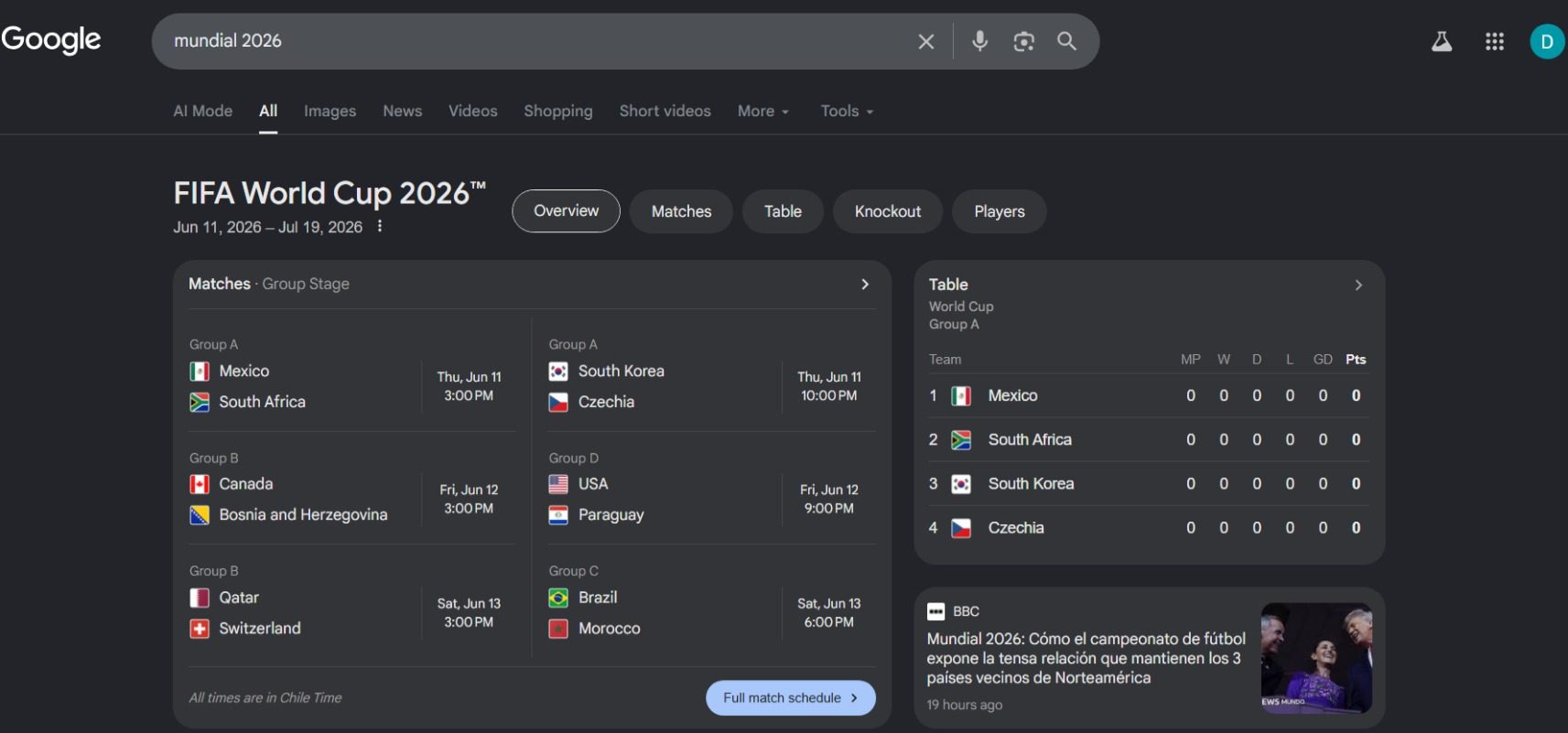Select South Africa row in Group A table
This screenshot has width=1568, height=733.
point(1149,439)
